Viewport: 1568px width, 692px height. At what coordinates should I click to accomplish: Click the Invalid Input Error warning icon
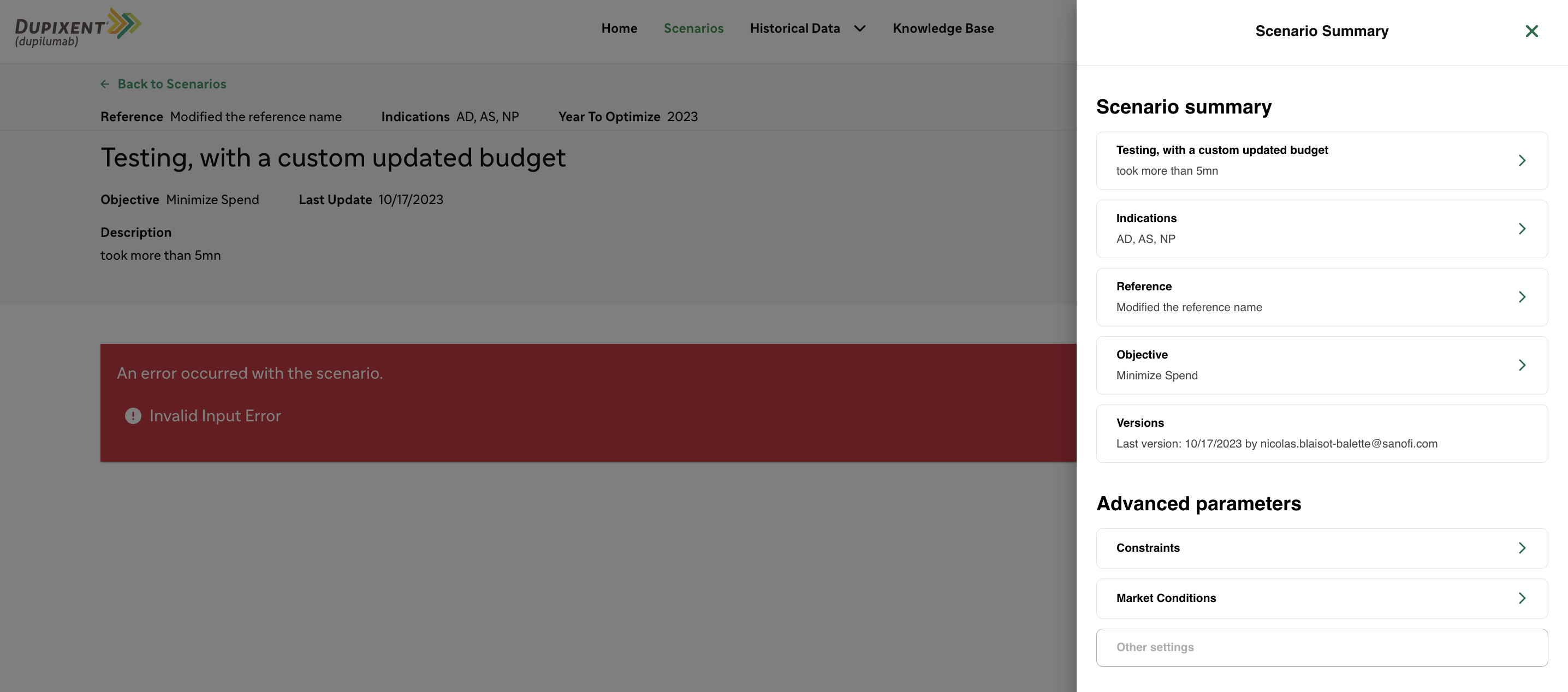tap(133, 416)
